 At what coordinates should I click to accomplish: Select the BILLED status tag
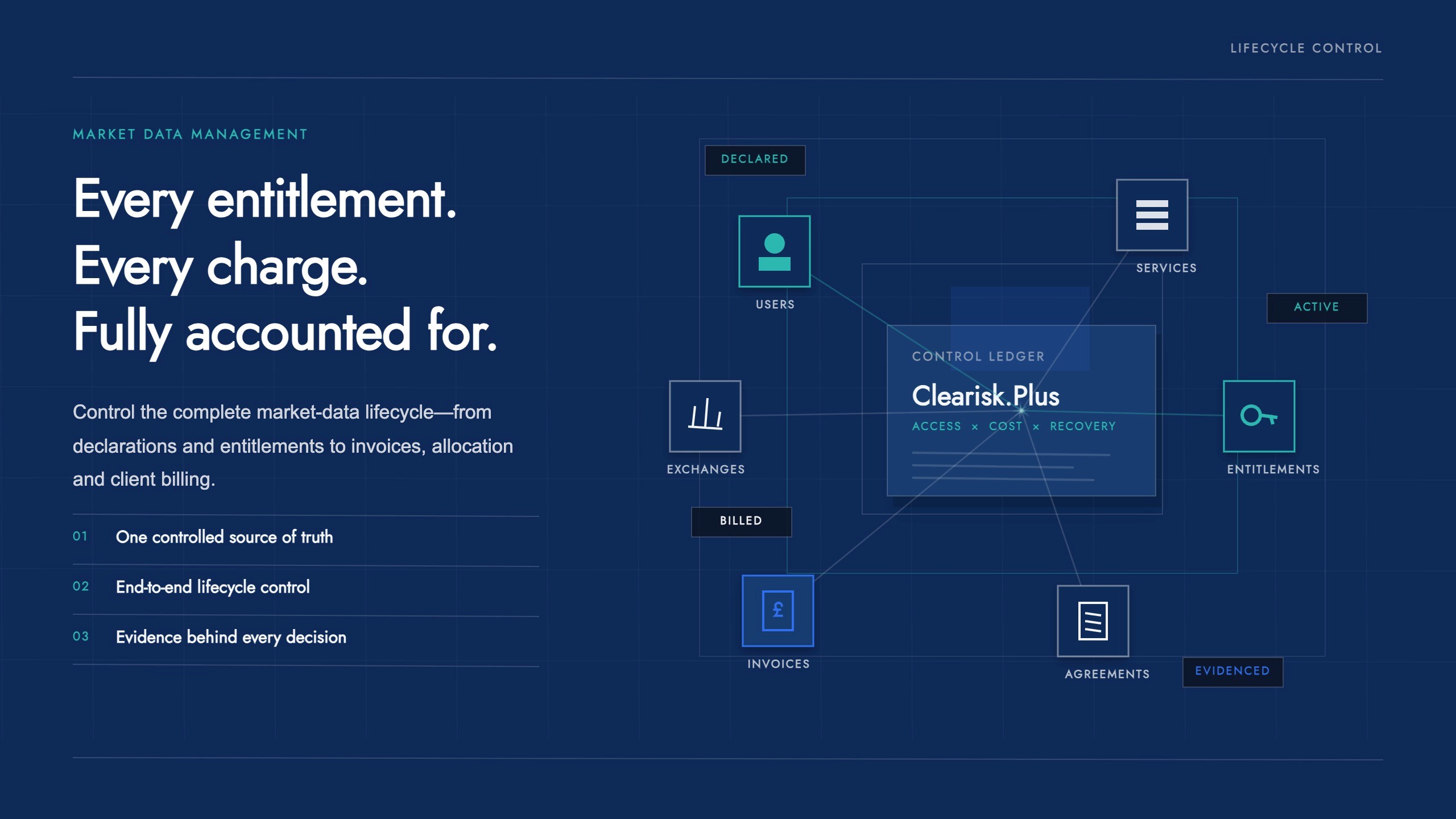tap(741, 522)
